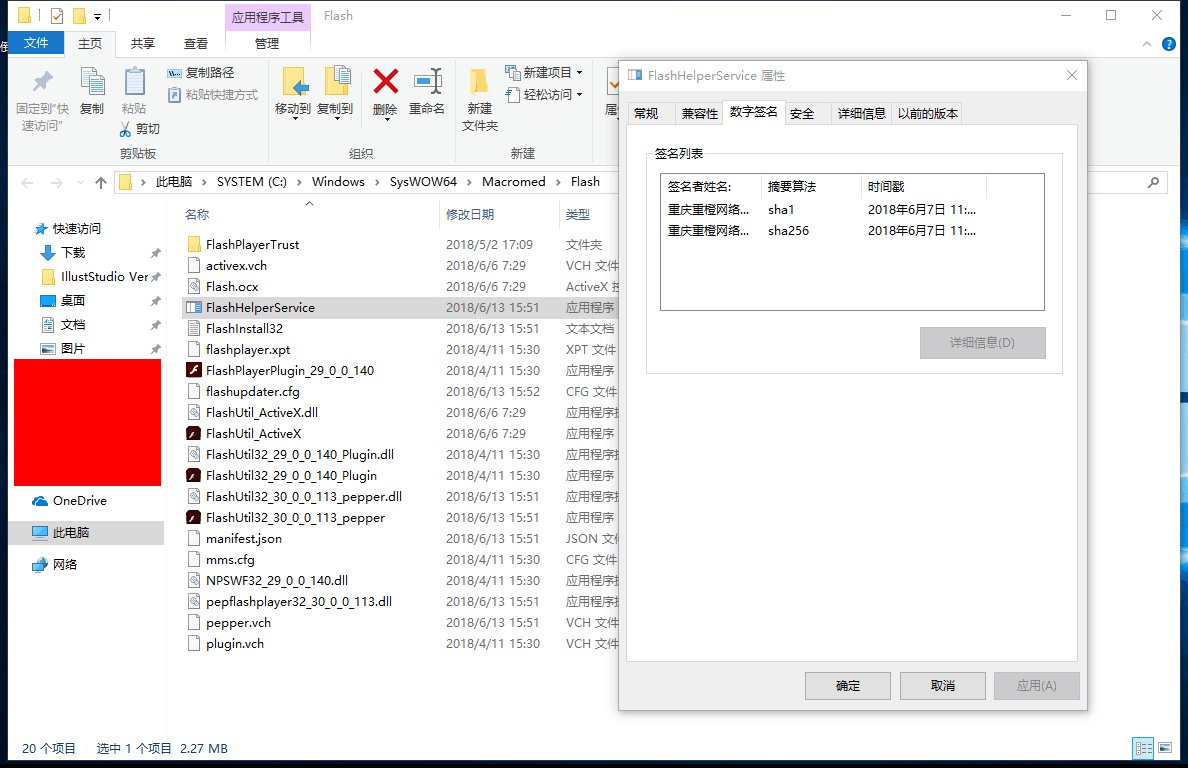Switch to the General properties tab

pyautogui.click(x=646, y=114)
